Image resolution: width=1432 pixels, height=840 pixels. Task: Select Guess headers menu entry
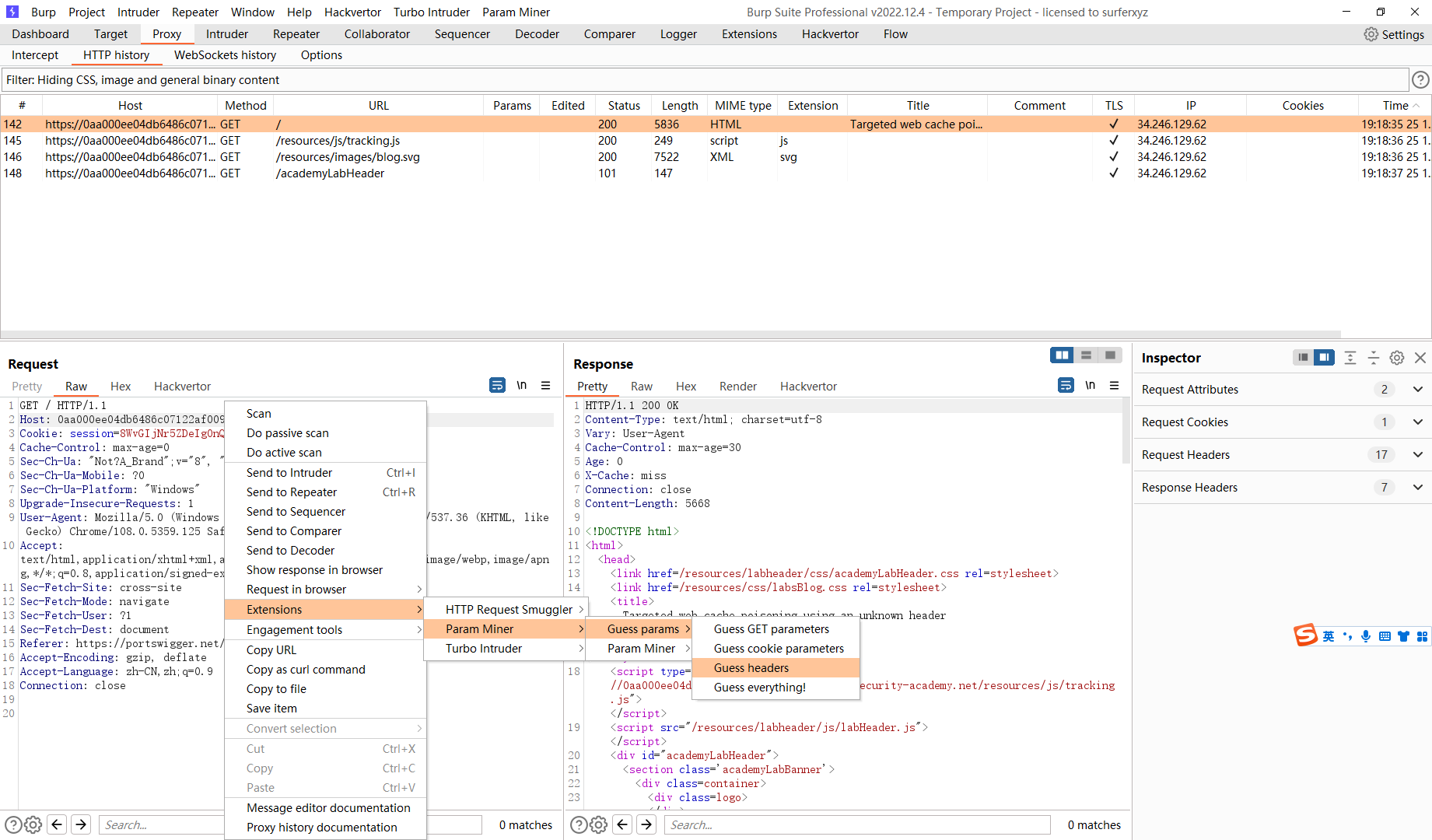776,668
